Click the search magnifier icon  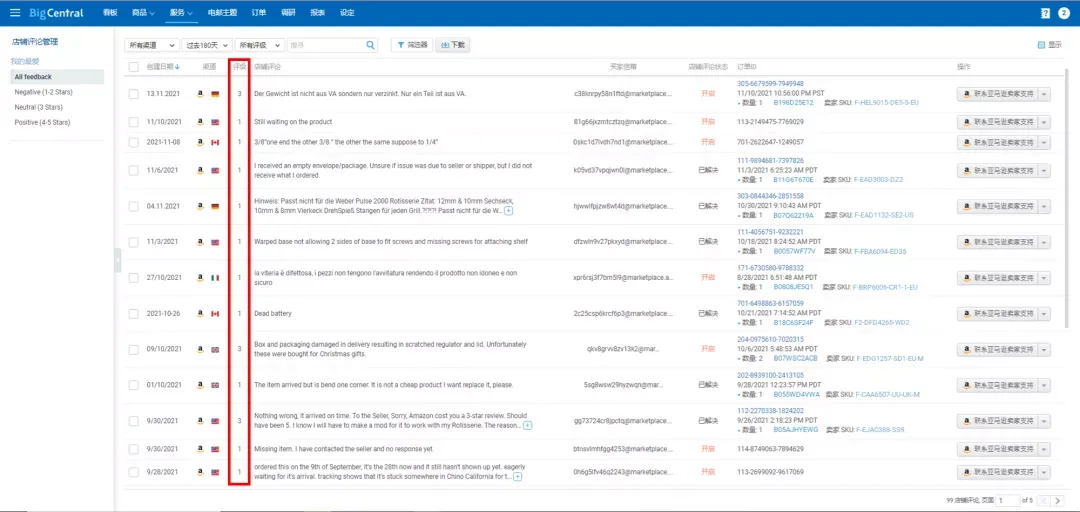click(371, 45)
